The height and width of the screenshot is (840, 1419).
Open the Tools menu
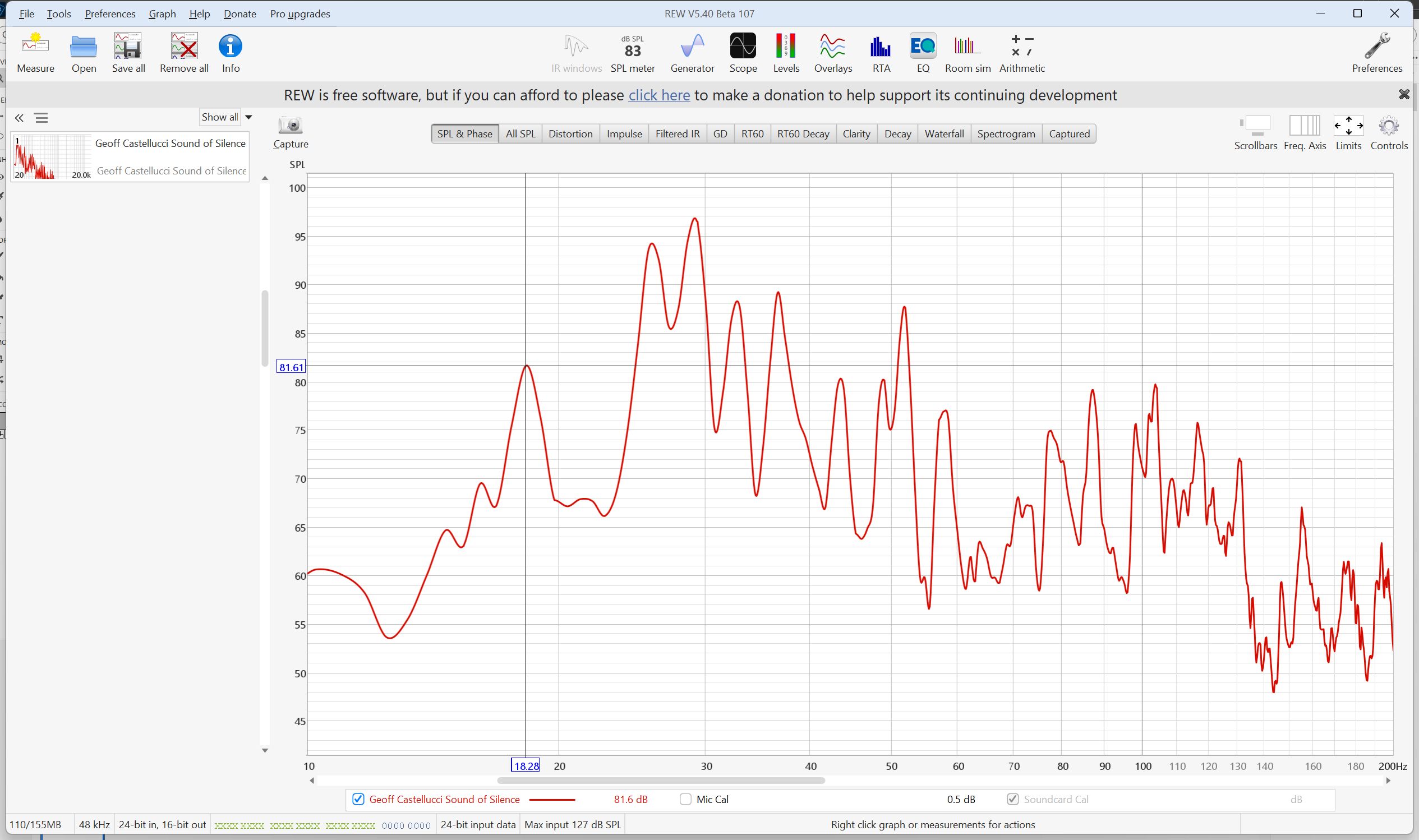click(x=59, y=13)
